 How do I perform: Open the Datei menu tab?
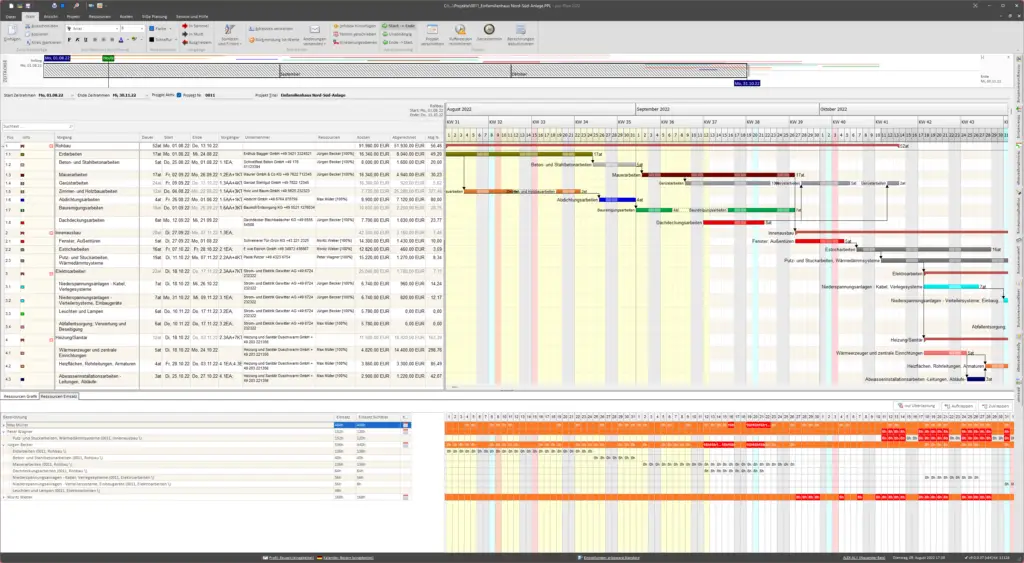coord(10,16)
